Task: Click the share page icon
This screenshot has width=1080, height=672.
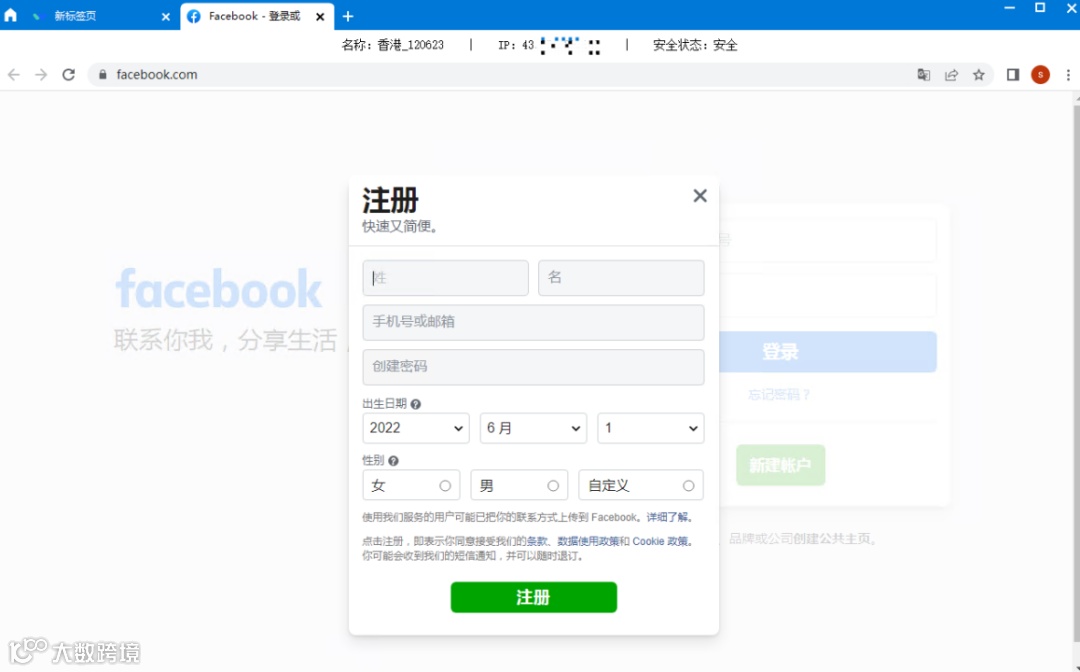Action: [x=951, y=74]
